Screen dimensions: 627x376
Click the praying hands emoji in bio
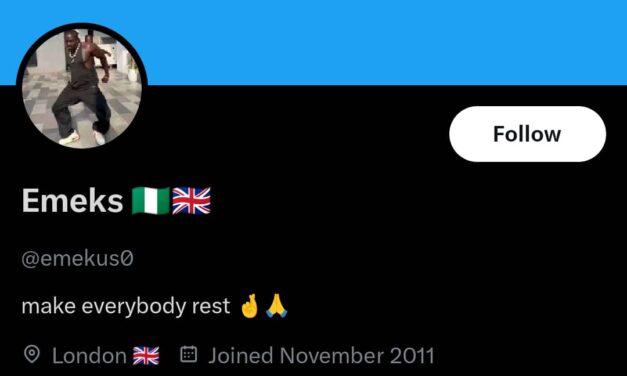click(x=277, y=306)
